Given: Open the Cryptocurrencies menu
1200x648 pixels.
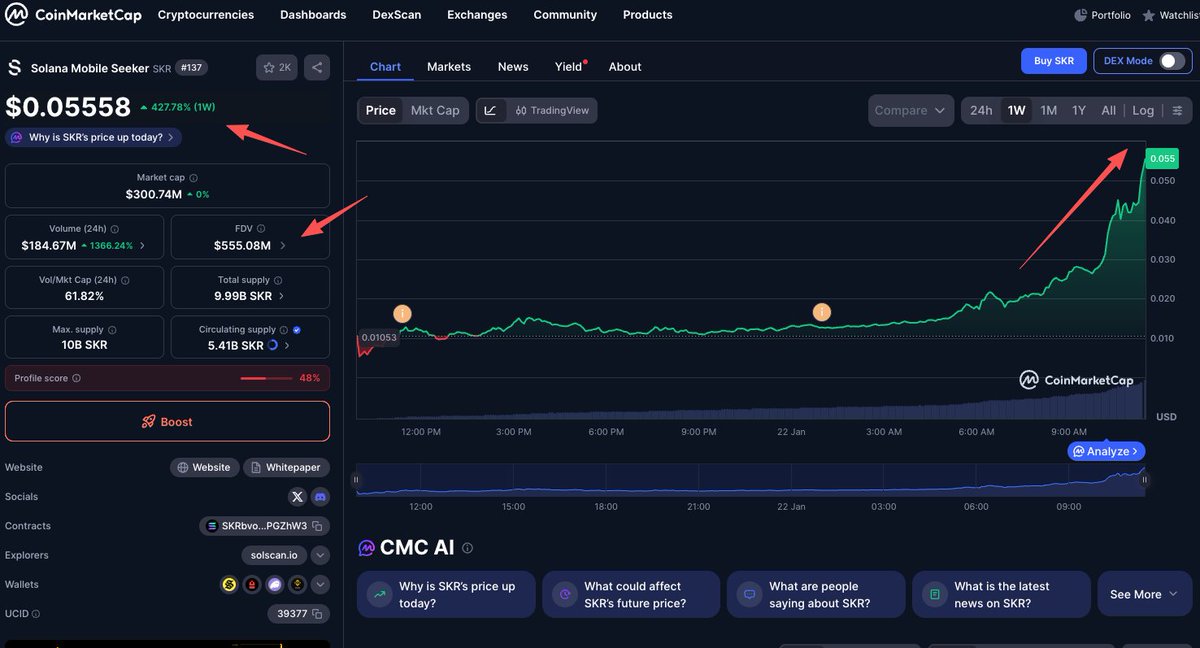Looking at the screenshot, I should click(206, 15).
